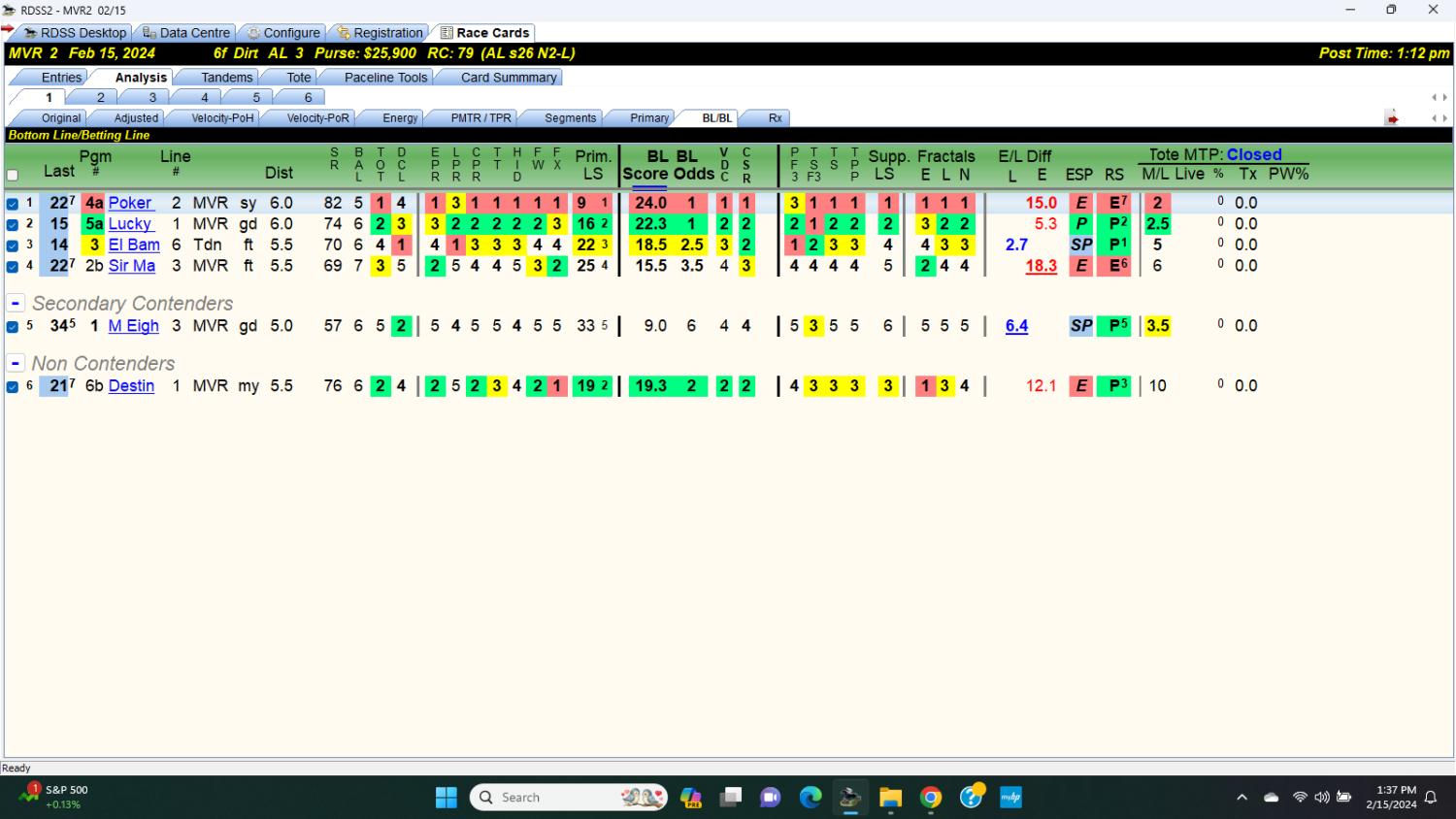
Task: Switch to the Paceline Tools tab
Action: [385, 78]
